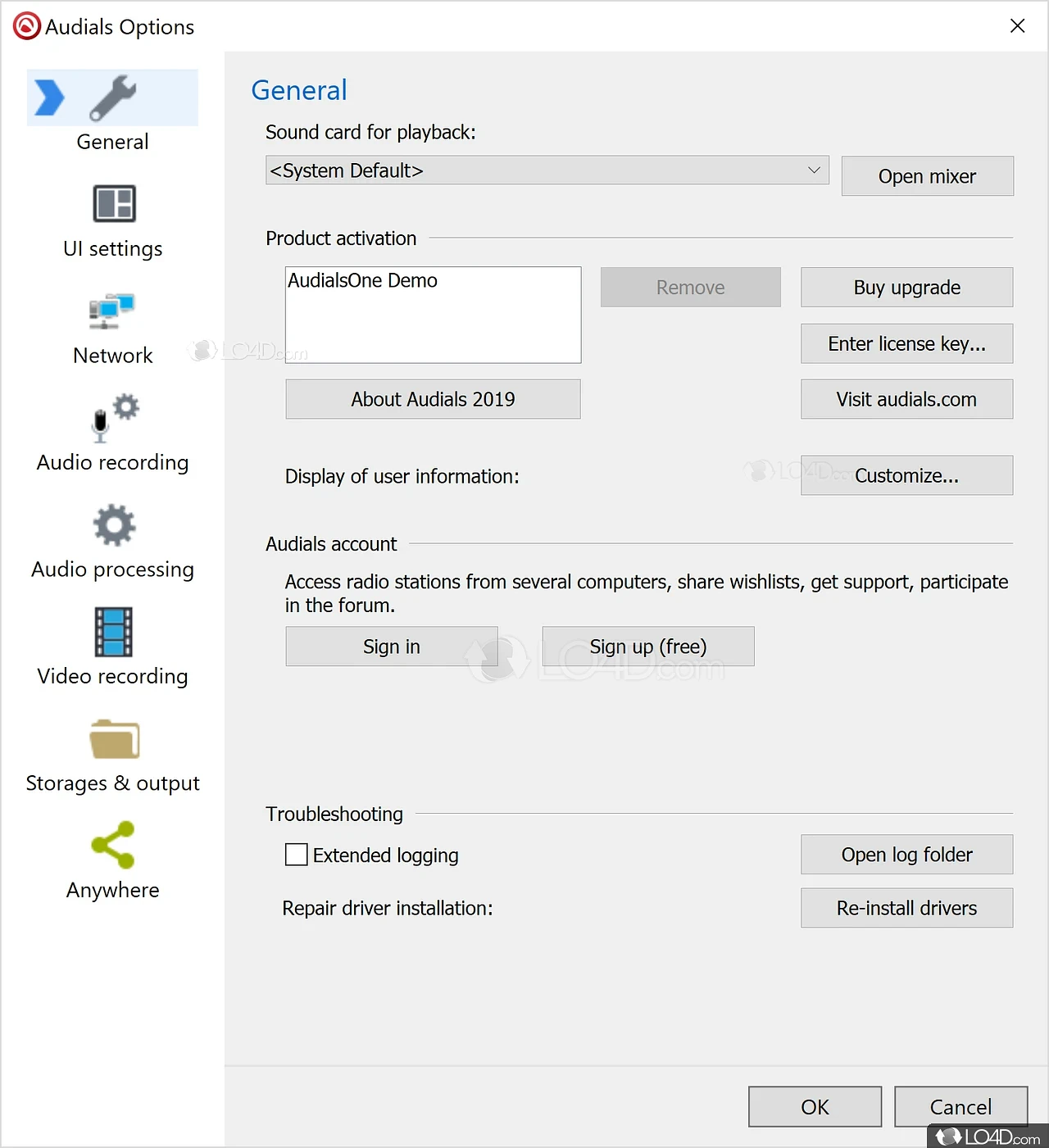Open About Audials 2019
The image size is (1049, 1148).
click(434, 399)
